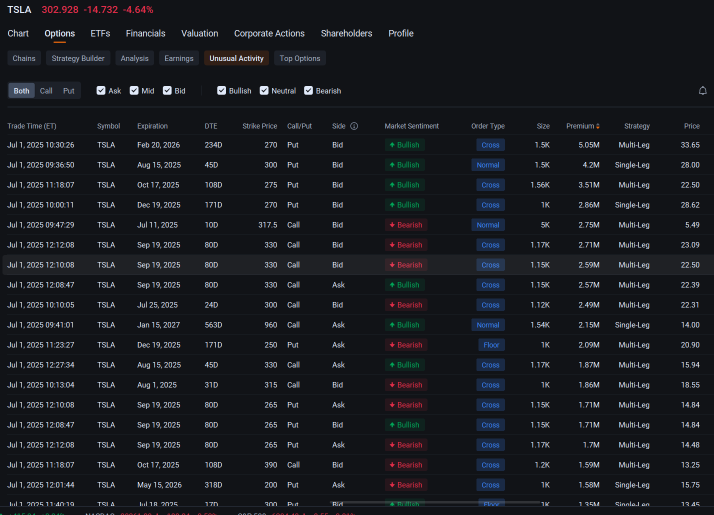Image resolution: width=714 pixels, height=515 pixels.
Task: Click the TSLA ticker title
Action: 19,10
